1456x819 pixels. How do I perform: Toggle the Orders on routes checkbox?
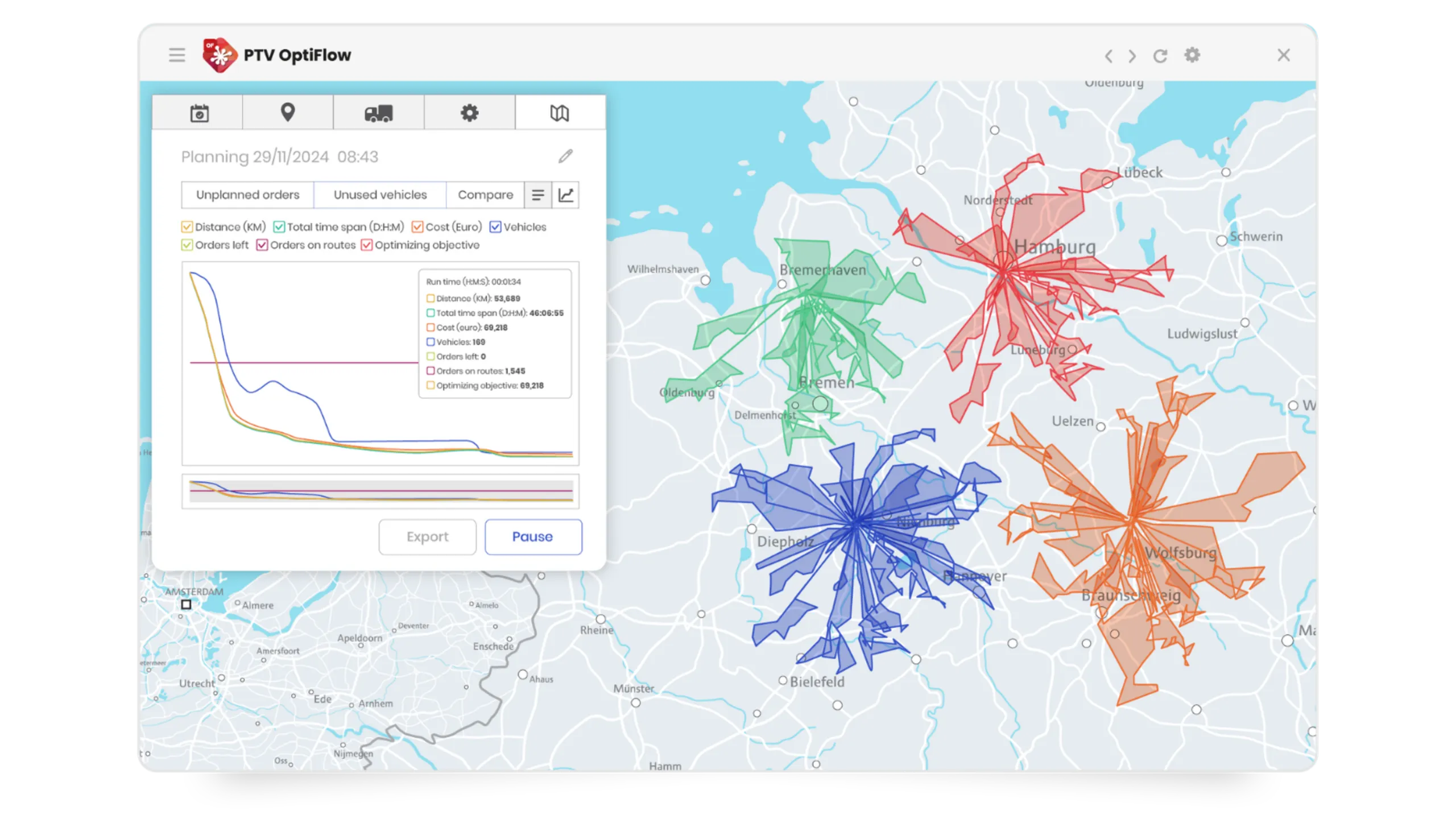[x=262, y=245]
